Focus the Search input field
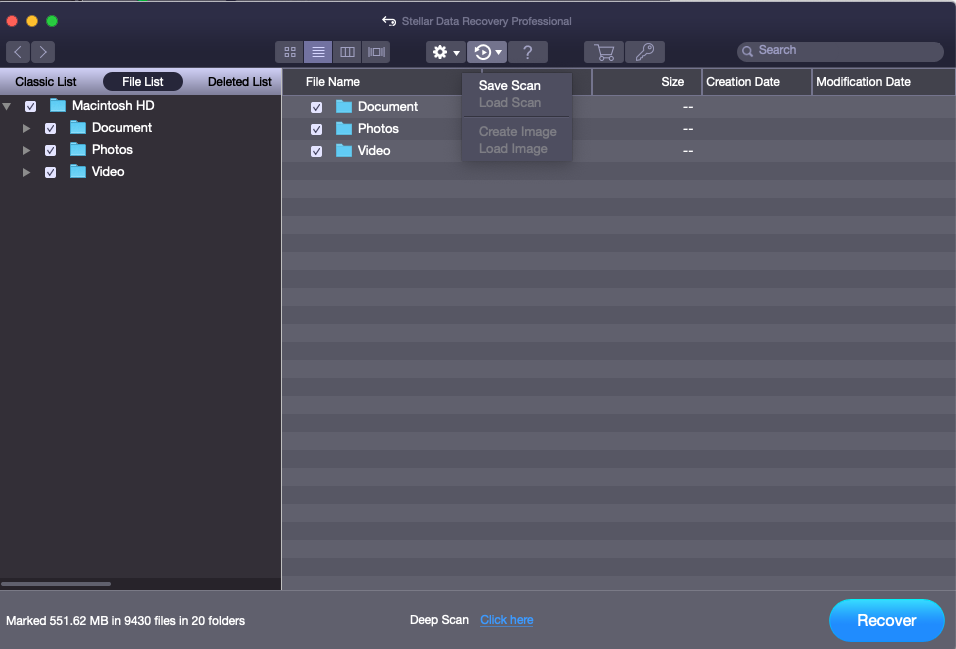 coord(846,51)
